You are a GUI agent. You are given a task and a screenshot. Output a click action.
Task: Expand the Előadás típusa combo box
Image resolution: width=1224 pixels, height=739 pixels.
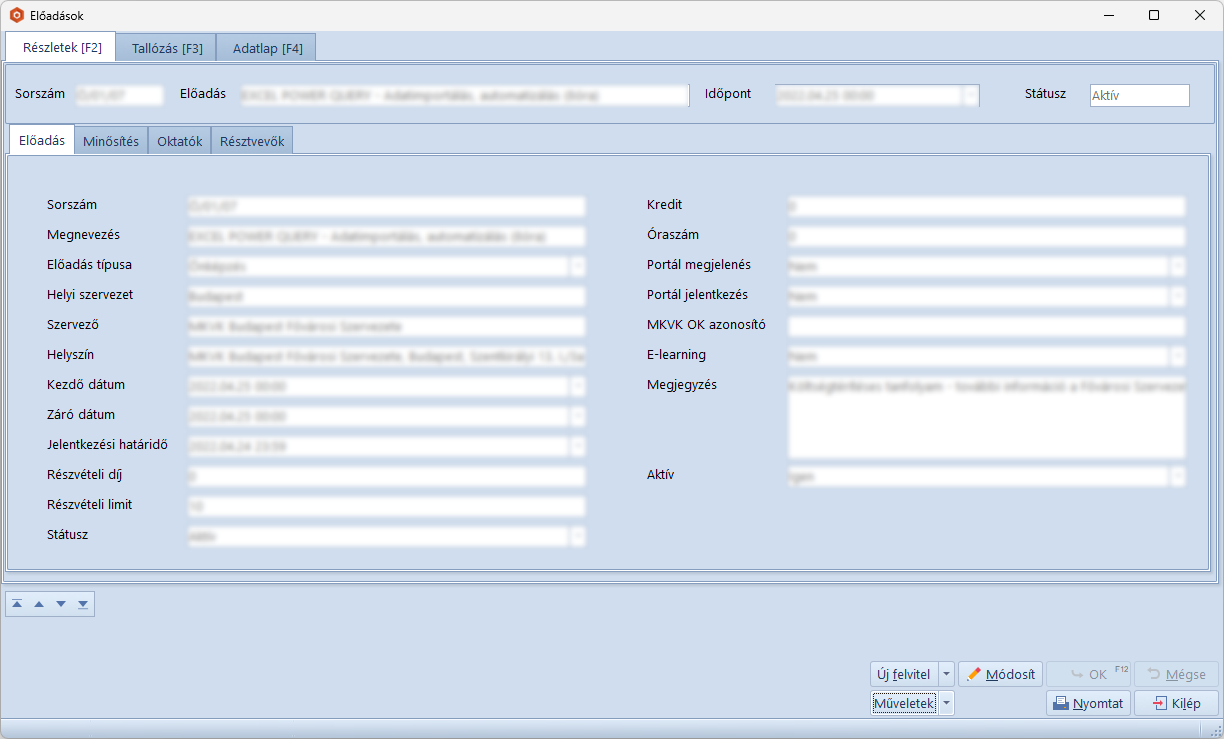[577, 266]
